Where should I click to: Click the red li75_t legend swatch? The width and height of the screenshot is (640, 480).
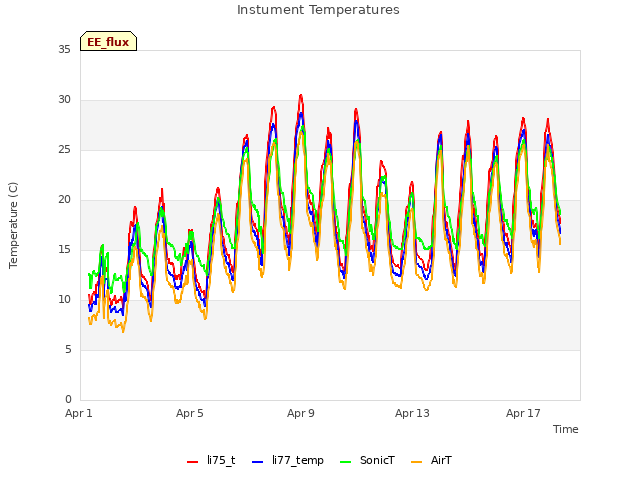tap(192, 462)
